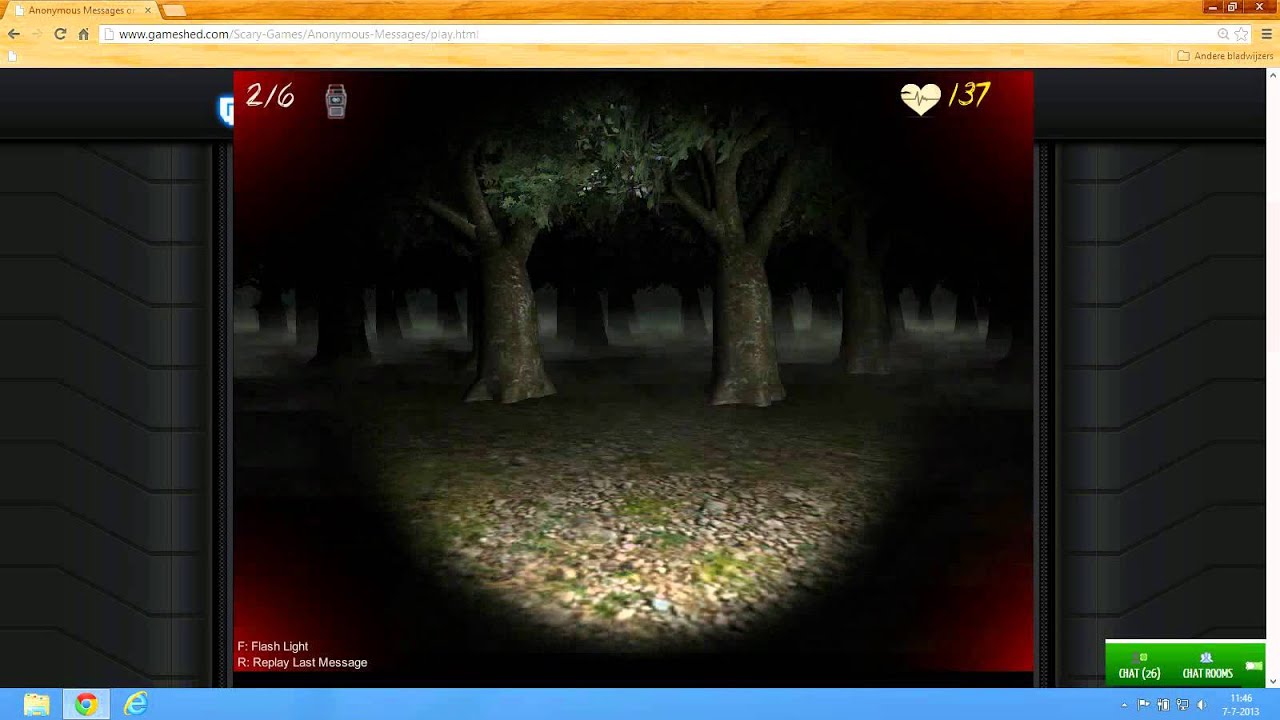Click the browser back arrow
The height and width of the screenshot is (720, 1280).
(14, 34)
